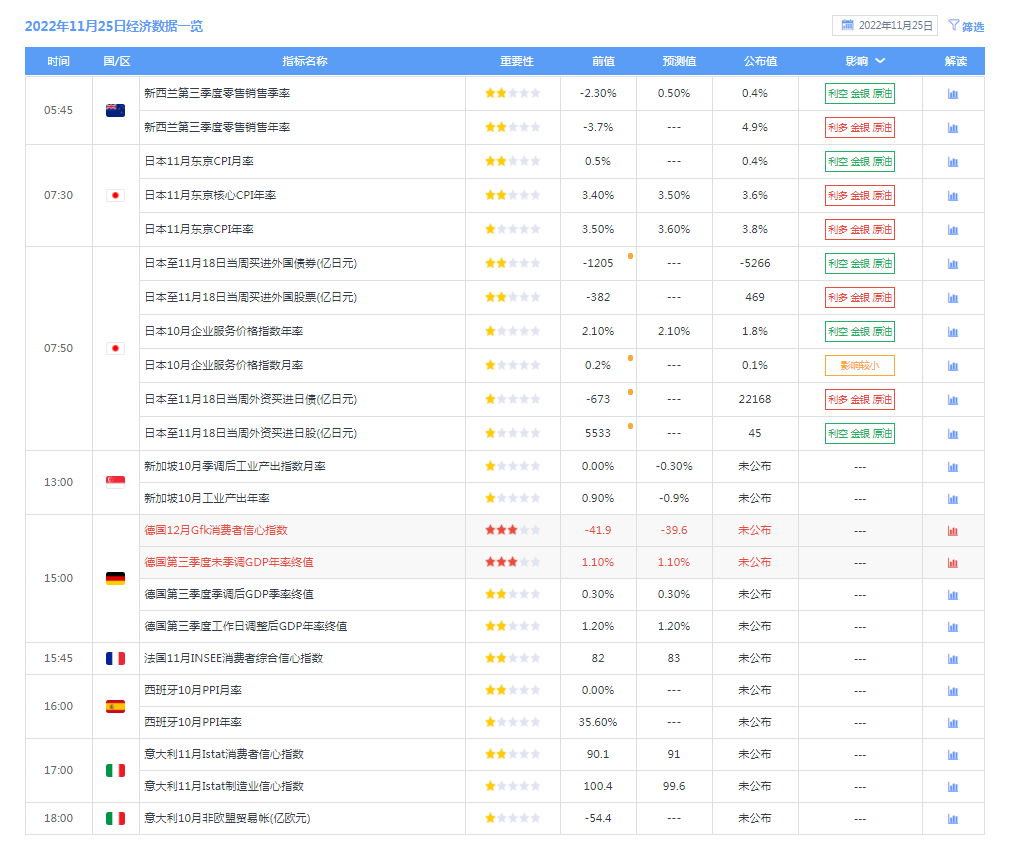The image size is (1026, 855).
Task: Click star rating for 德国12月Gfk消费者信心指数
Action: pos(513,531)
